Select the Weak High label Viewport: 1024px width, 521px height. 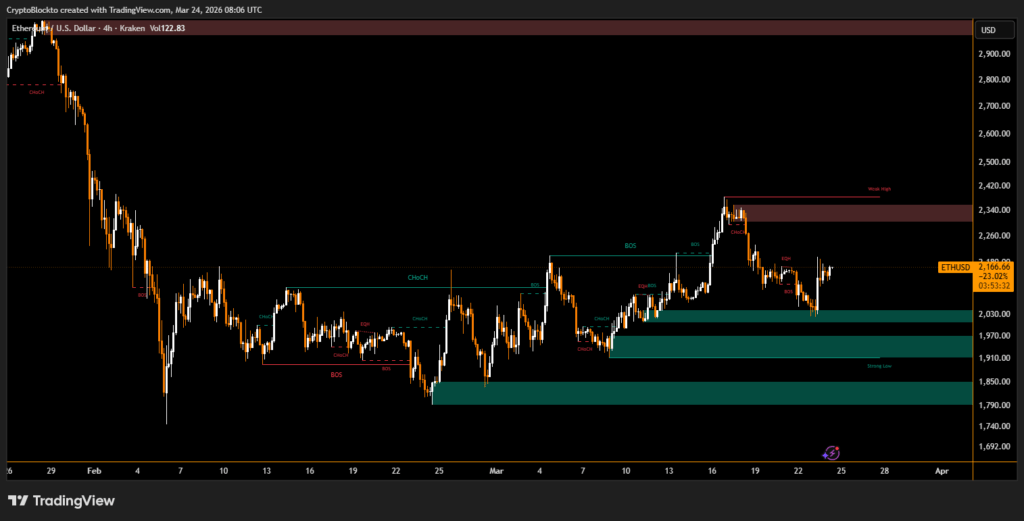tap(879, 188)
